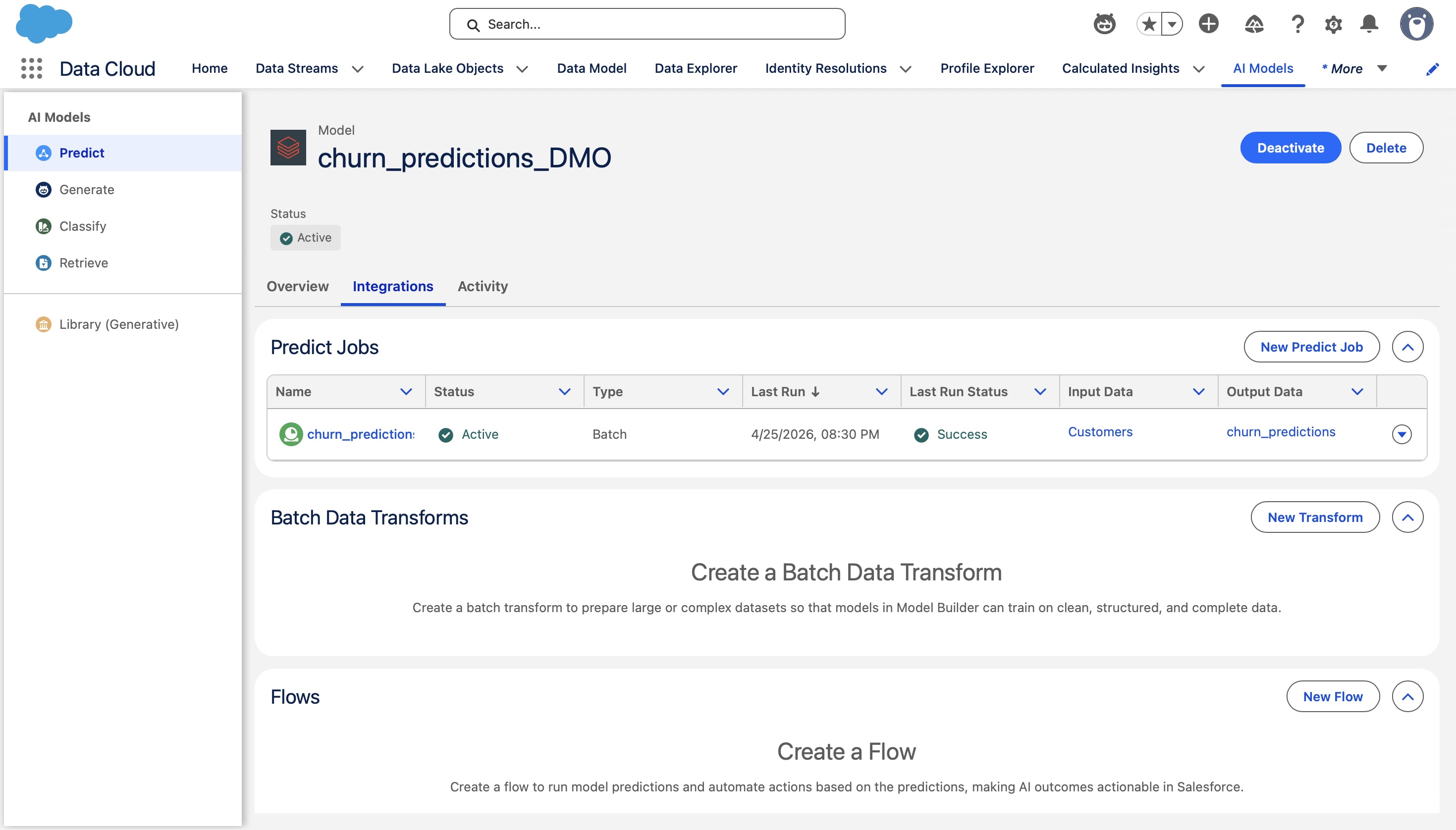Click the search magnifier icon
The image size is (1456, 830).
[x=473, y=24]
